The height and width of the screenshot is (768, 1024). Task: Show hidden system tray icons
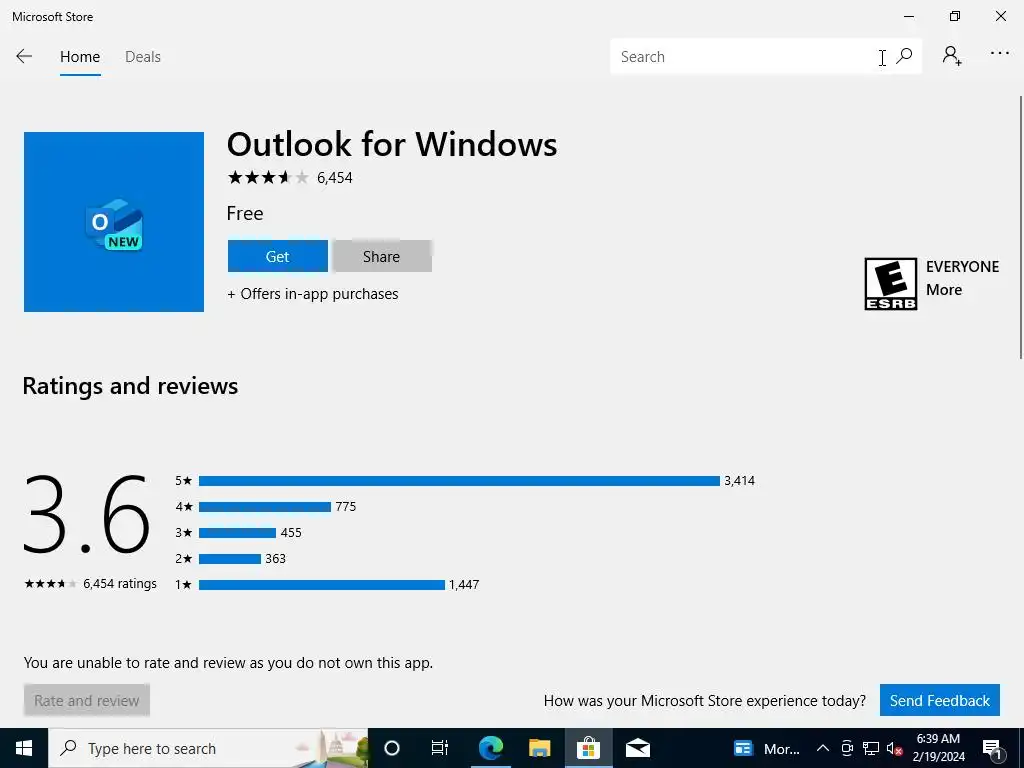click(823, 748)
